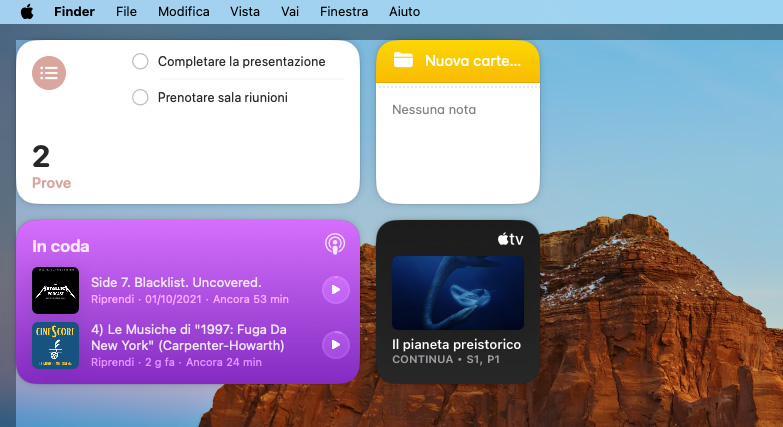Open the Modifica menu
The height and width of the screenshot is (427, 783).
[x=184, y=11]
